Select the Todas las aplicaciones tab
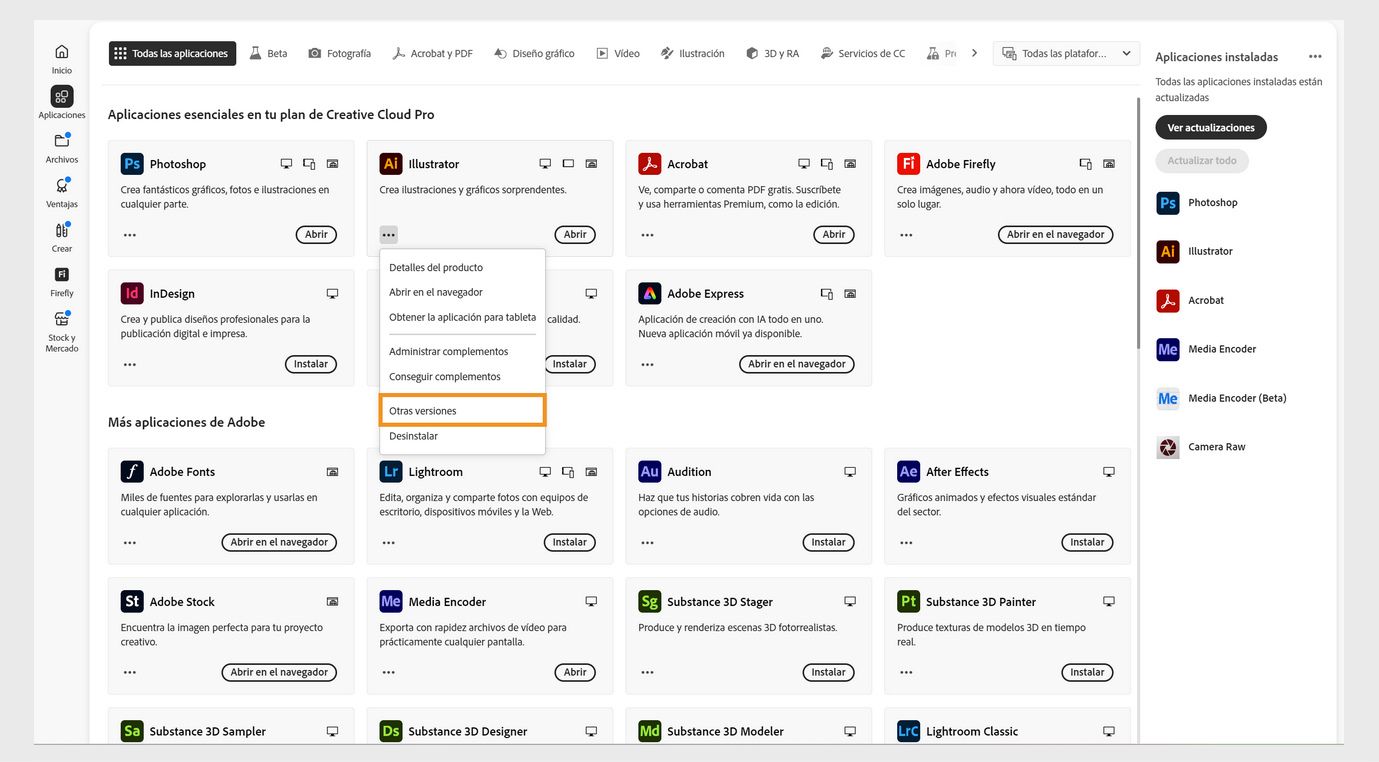1379x762 pixels. [x=172, y=54]
